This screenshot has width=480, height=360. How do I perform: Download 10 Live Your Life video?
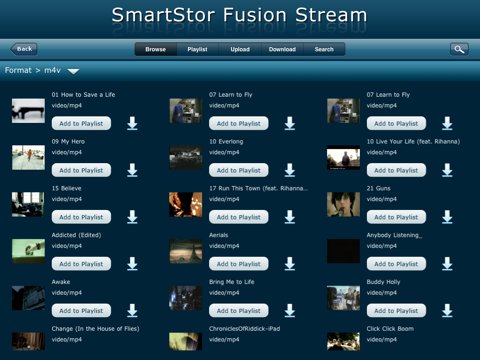click(x=447, y=170)
